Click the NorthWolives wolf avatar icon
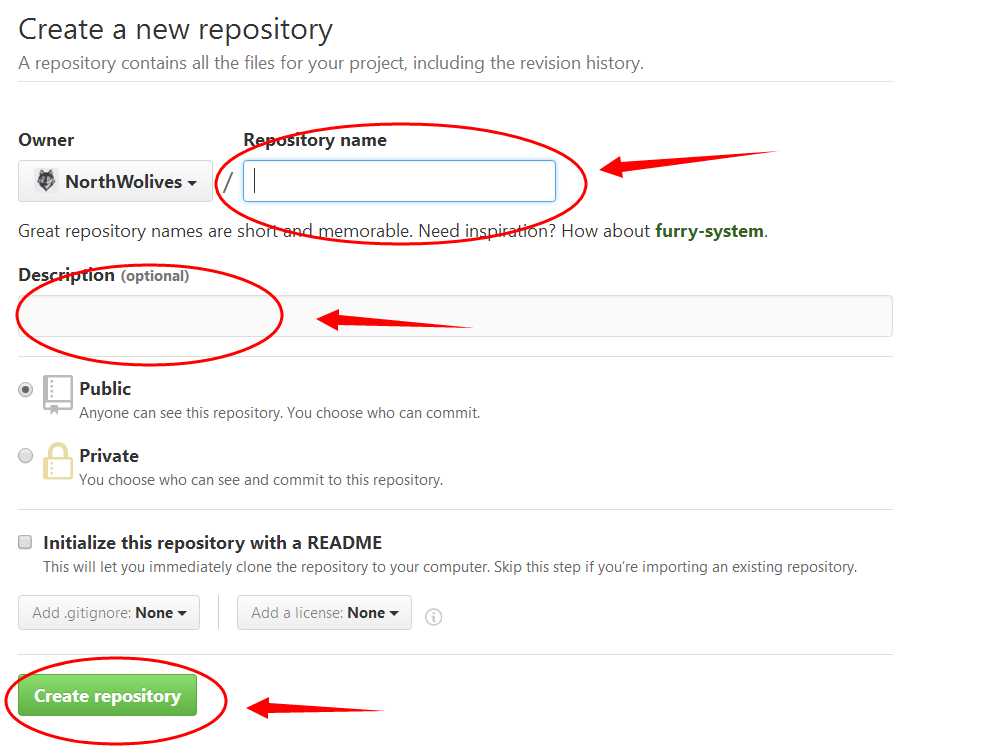984x755 pixels. [x=46, y=181]
